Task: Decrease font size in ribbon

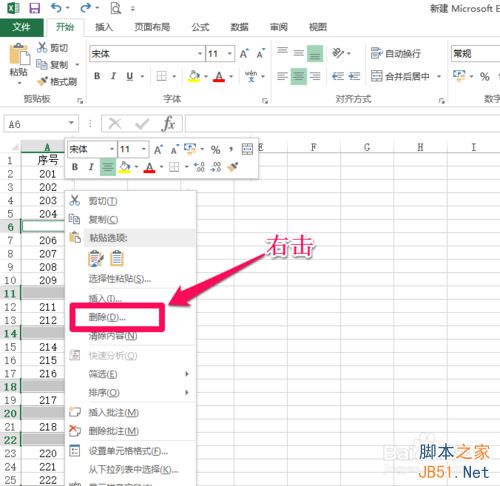Action: click(260, 54)
